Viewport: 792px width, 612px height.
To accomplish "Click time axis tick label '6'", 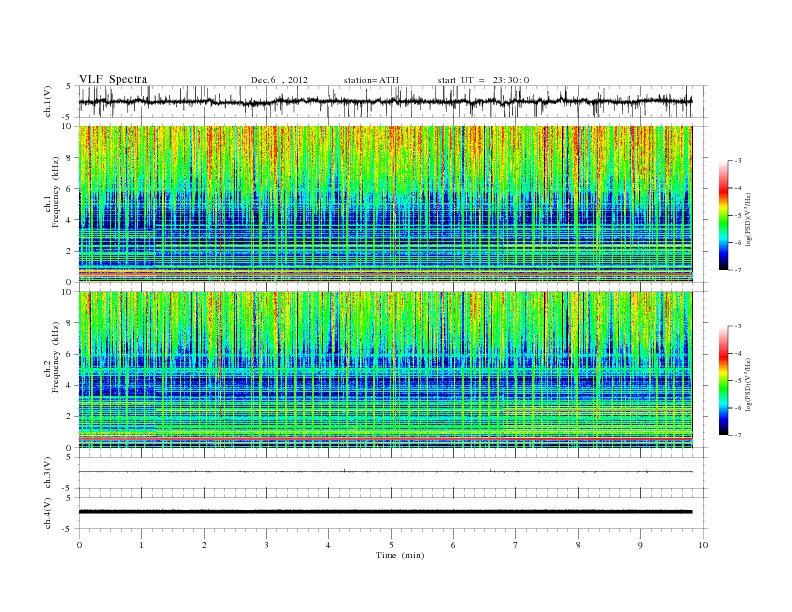I will point(453,545).
